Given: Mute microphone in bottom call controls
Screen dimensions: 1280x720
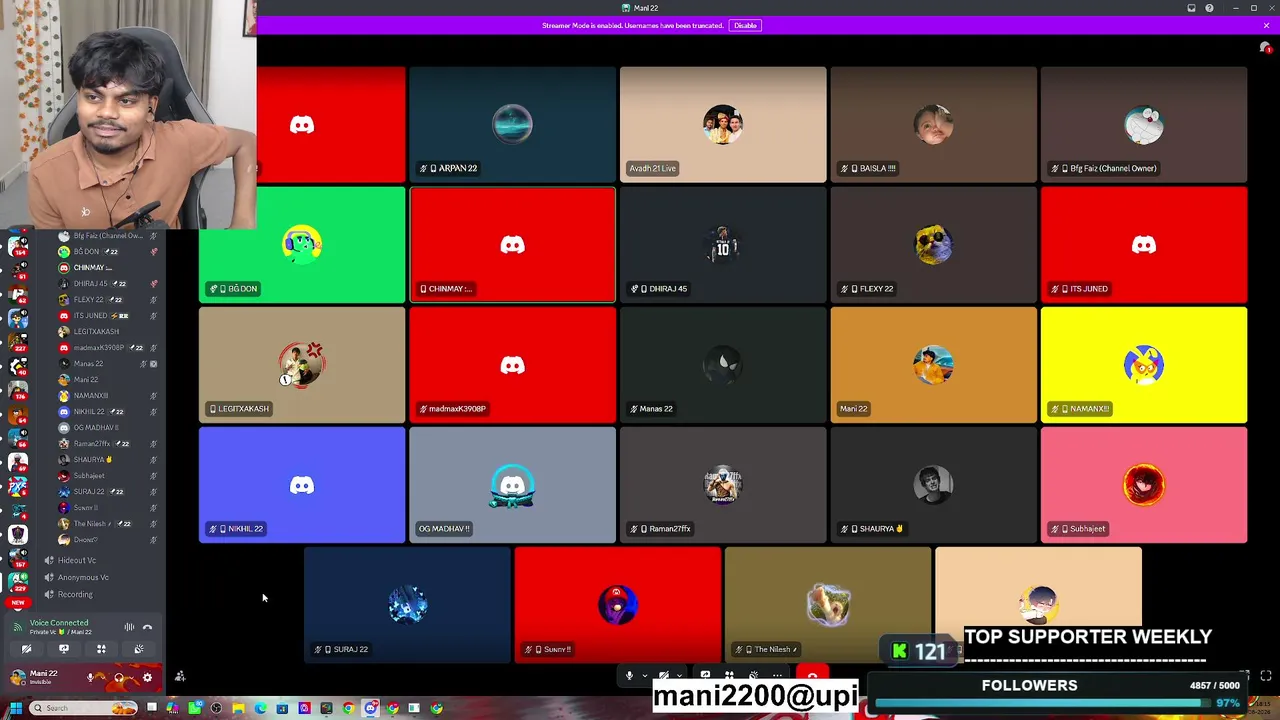Looking at the screenshot, I should pyautogui.click(x=629, y=676).
